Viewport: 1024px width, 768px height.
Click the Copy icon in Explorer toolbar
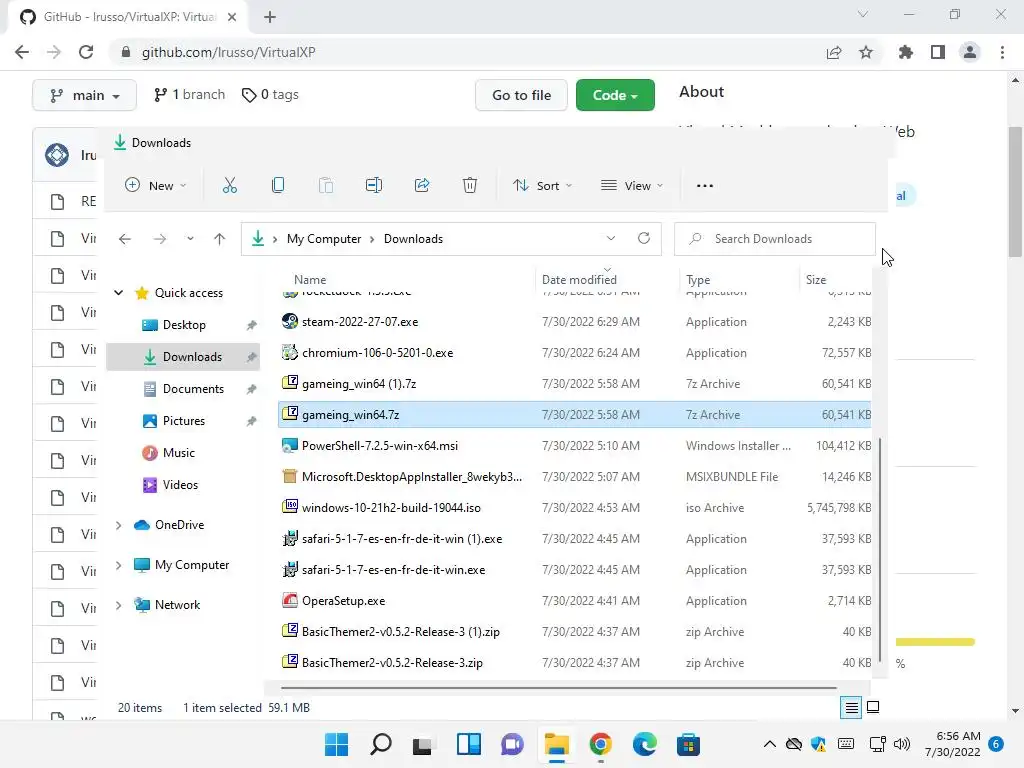click(x=278, y=185)
